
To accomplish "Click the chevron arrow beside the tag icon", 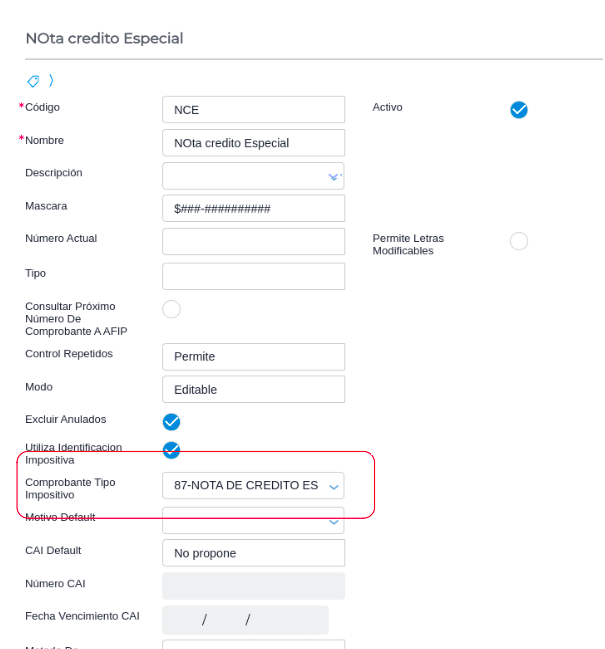I will click(x=51, y=80).
